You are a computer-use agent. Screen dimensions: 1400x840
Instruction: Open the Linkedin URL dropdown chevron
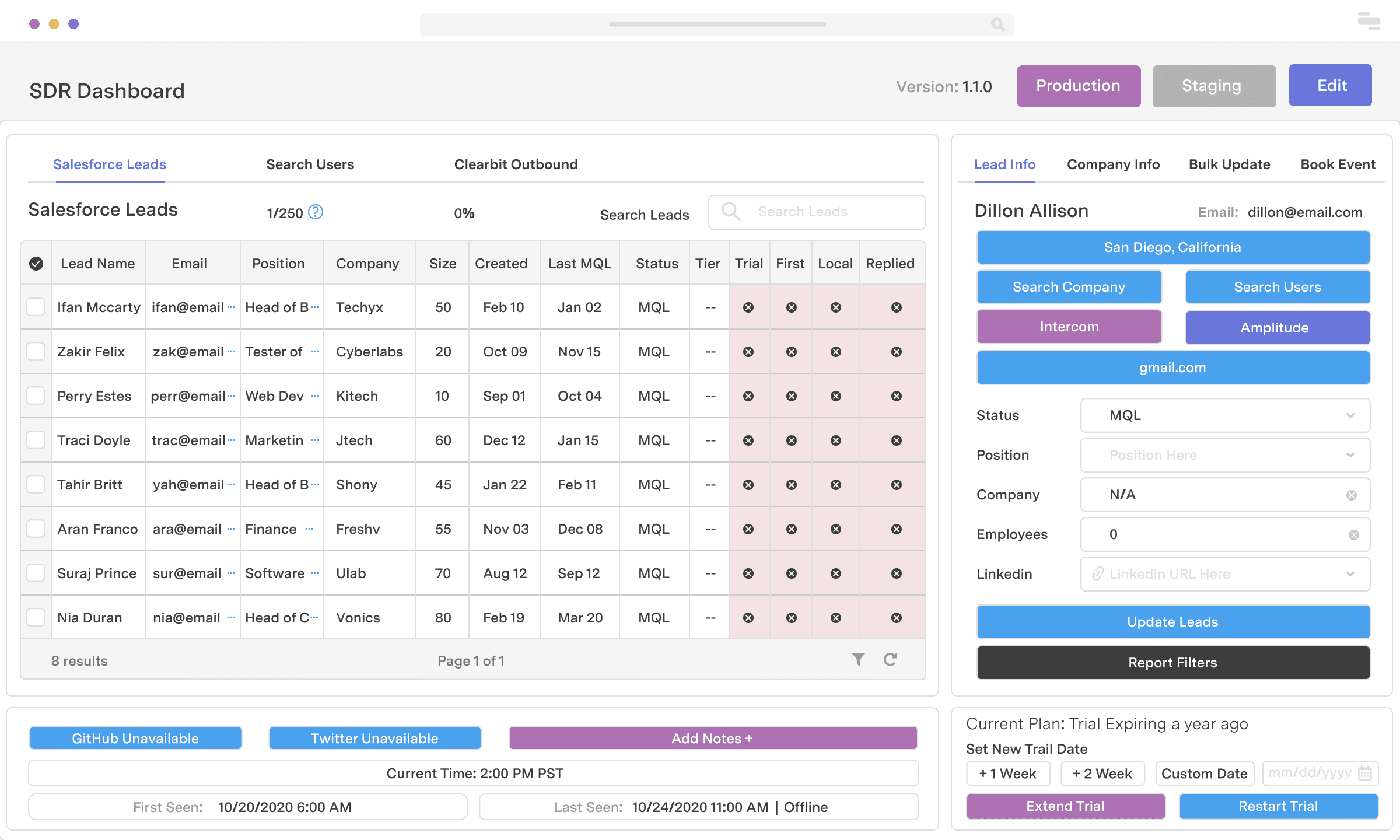[x=1351, y=573]
